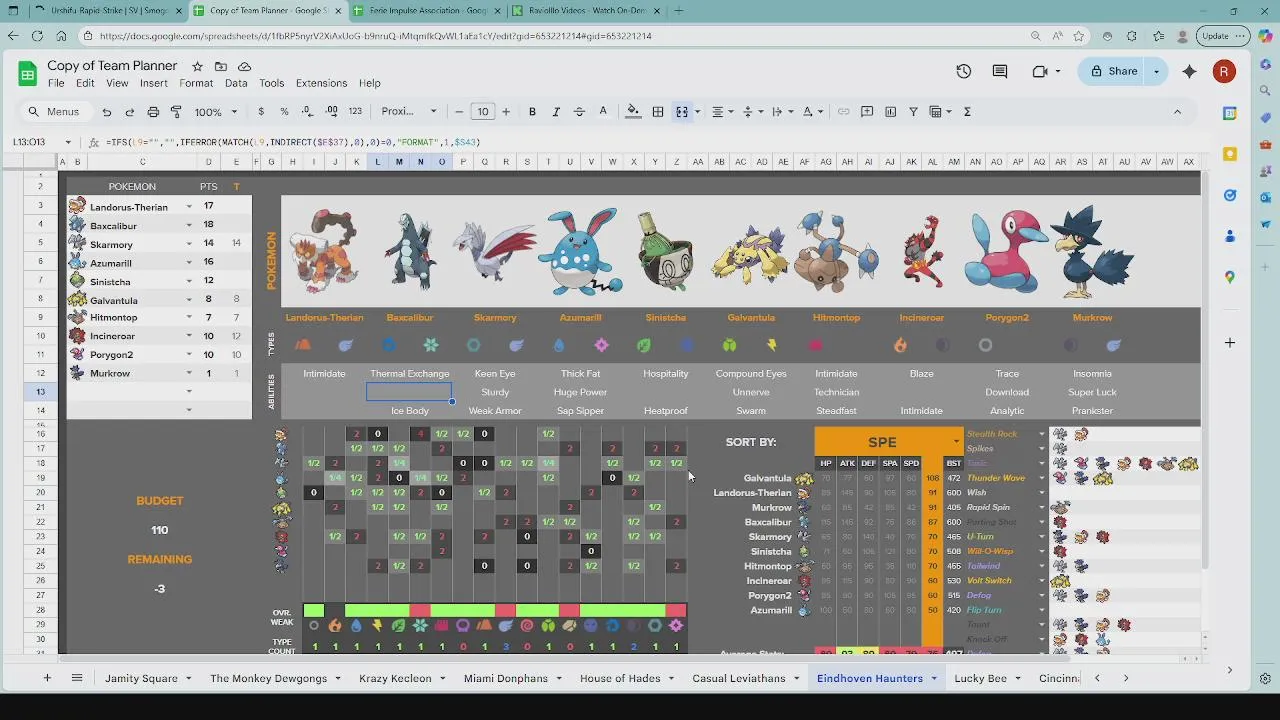Image resolution: width=1280 pixels, height=720 pixels.
Task: Open the Landorus-Therian row dropdown arrow
Action: coord(189,207)
